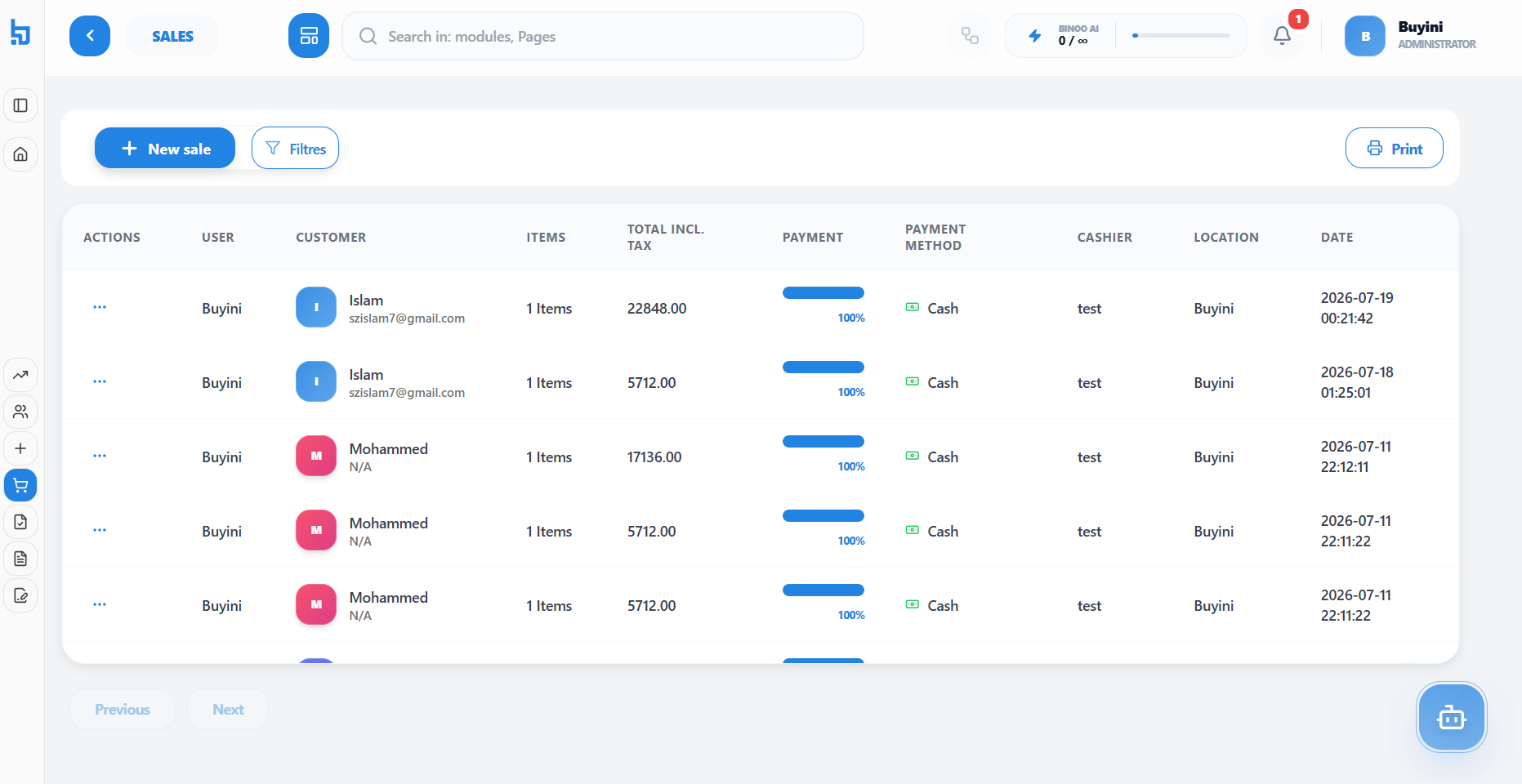The height and width of the screenshot is (784, 1522).
Task: Open the document edit icon in sidebar
Action: pos(20,595)
